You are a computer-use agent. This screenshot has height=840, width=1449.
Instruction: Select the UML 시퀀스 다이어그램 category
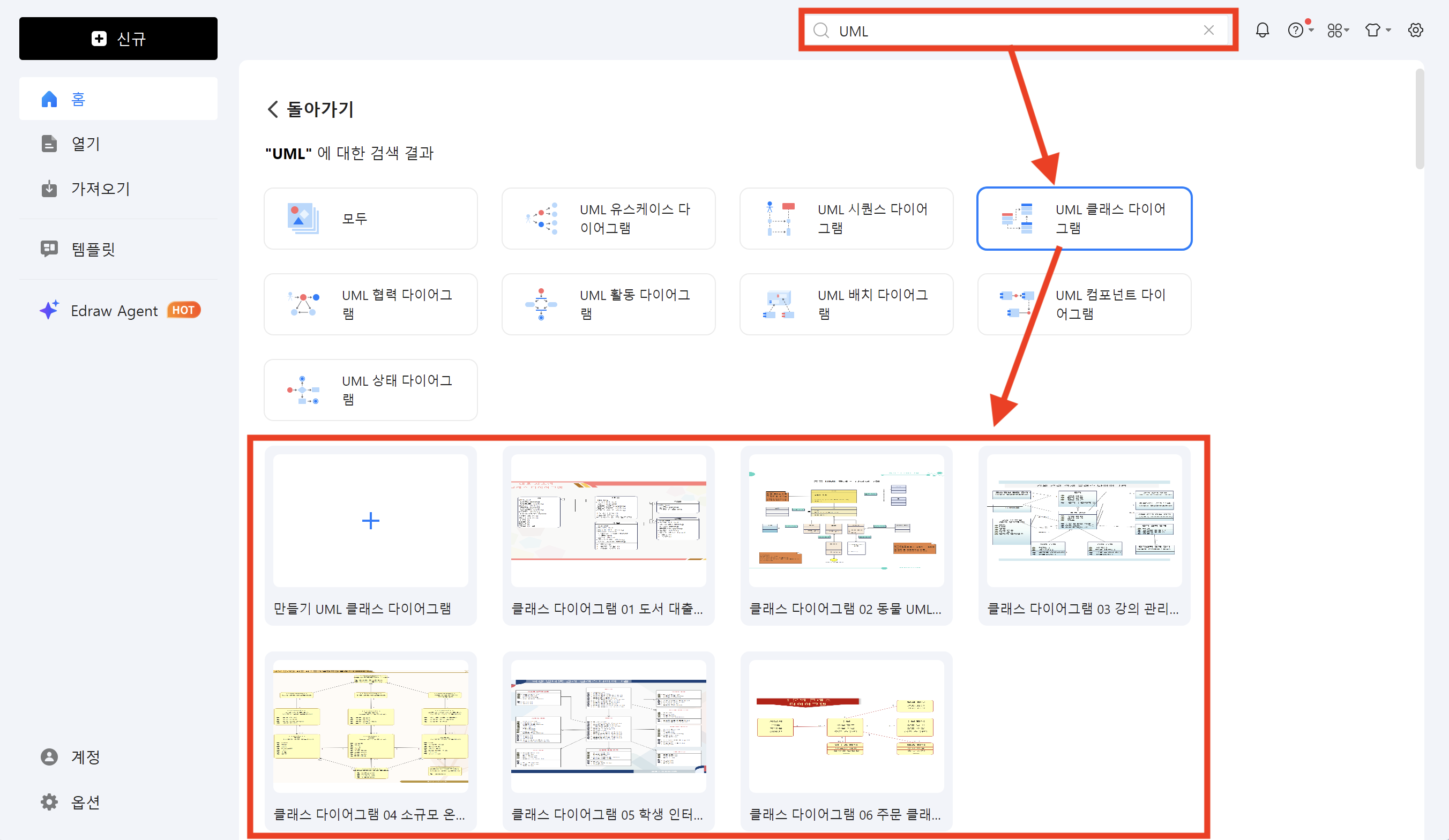point(846,219)
